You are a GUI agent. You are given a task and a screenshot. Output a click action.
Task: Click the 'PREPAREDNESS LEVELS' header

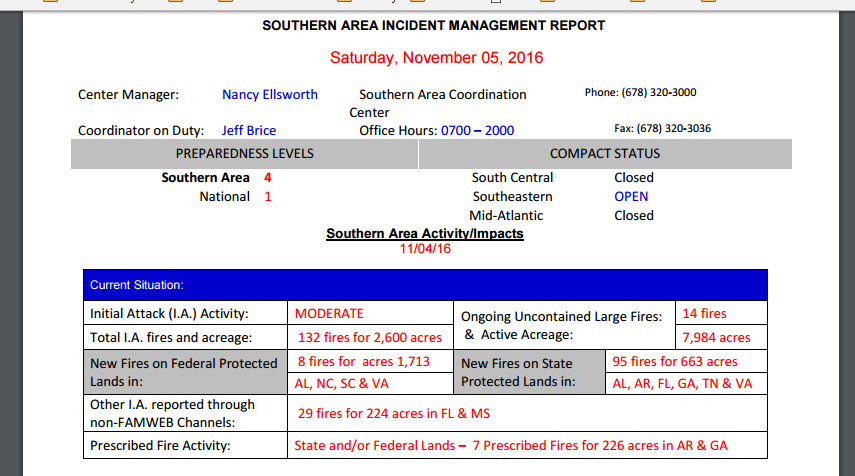pos(244,154)
